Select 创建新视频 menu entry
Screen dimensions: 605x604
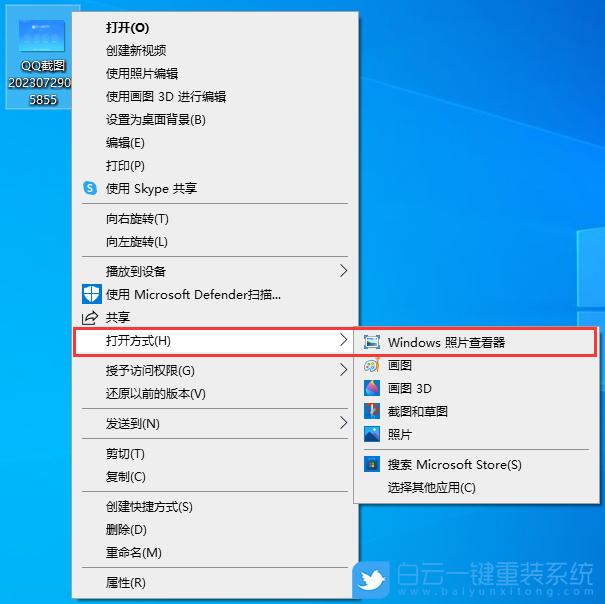(215, 51)
